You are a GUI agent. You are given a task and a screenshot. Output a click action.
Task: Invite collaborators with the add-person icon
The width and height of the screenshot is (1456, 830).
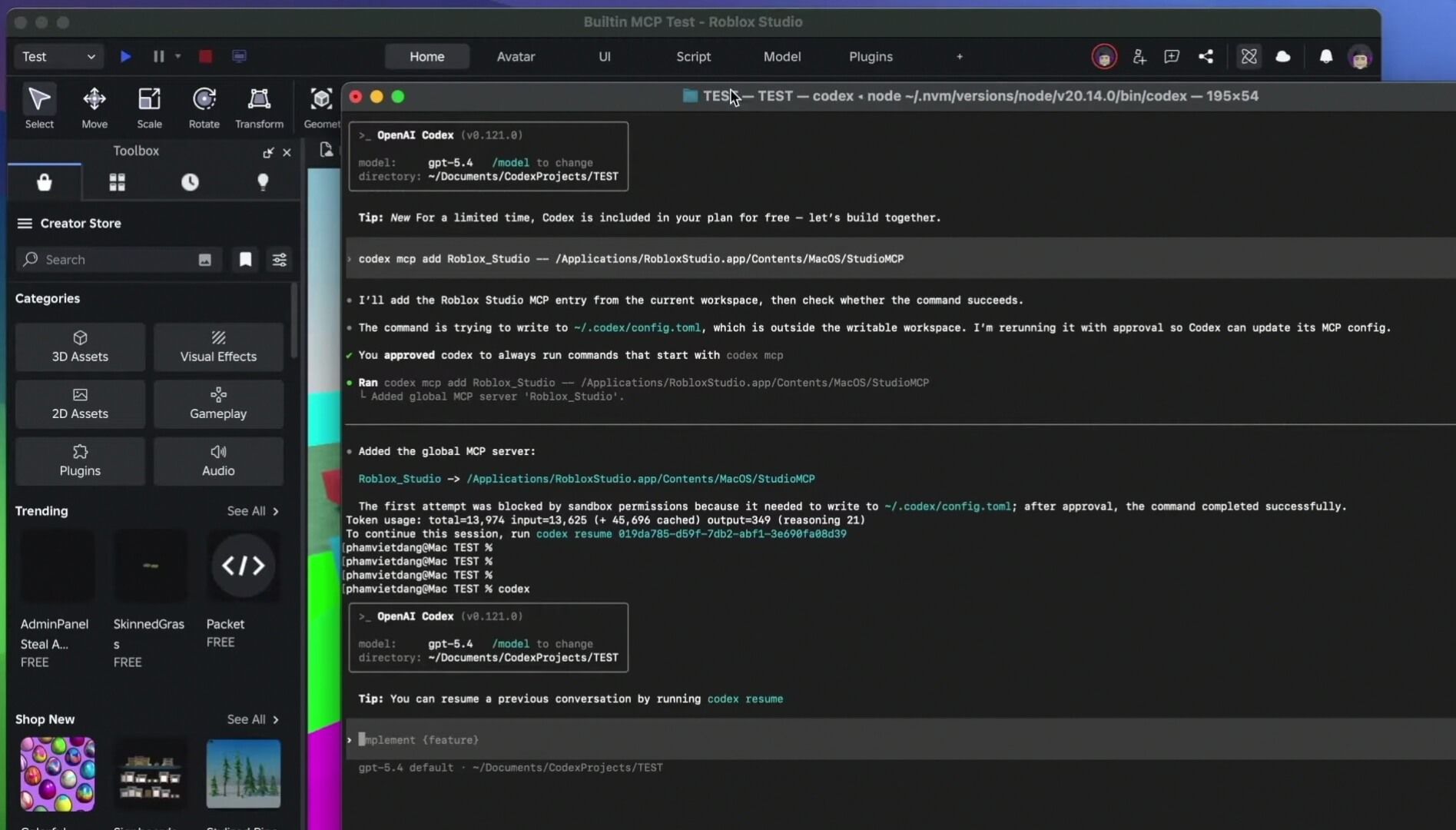click(x=1139, y=57)
